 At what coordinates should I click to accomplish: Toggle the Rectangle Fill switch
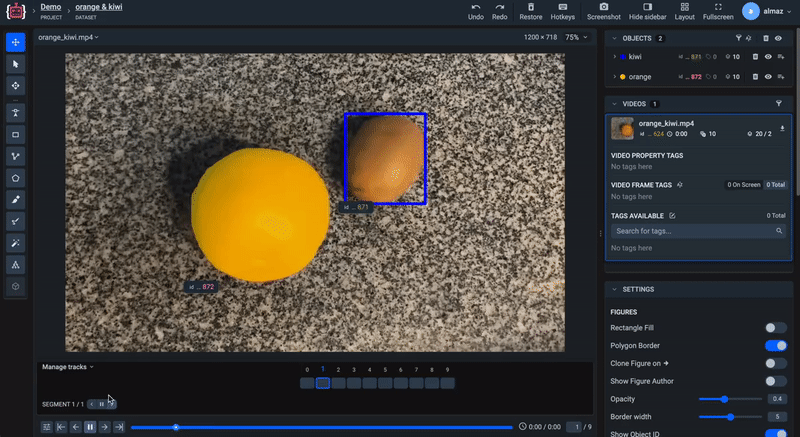point(775,327)
